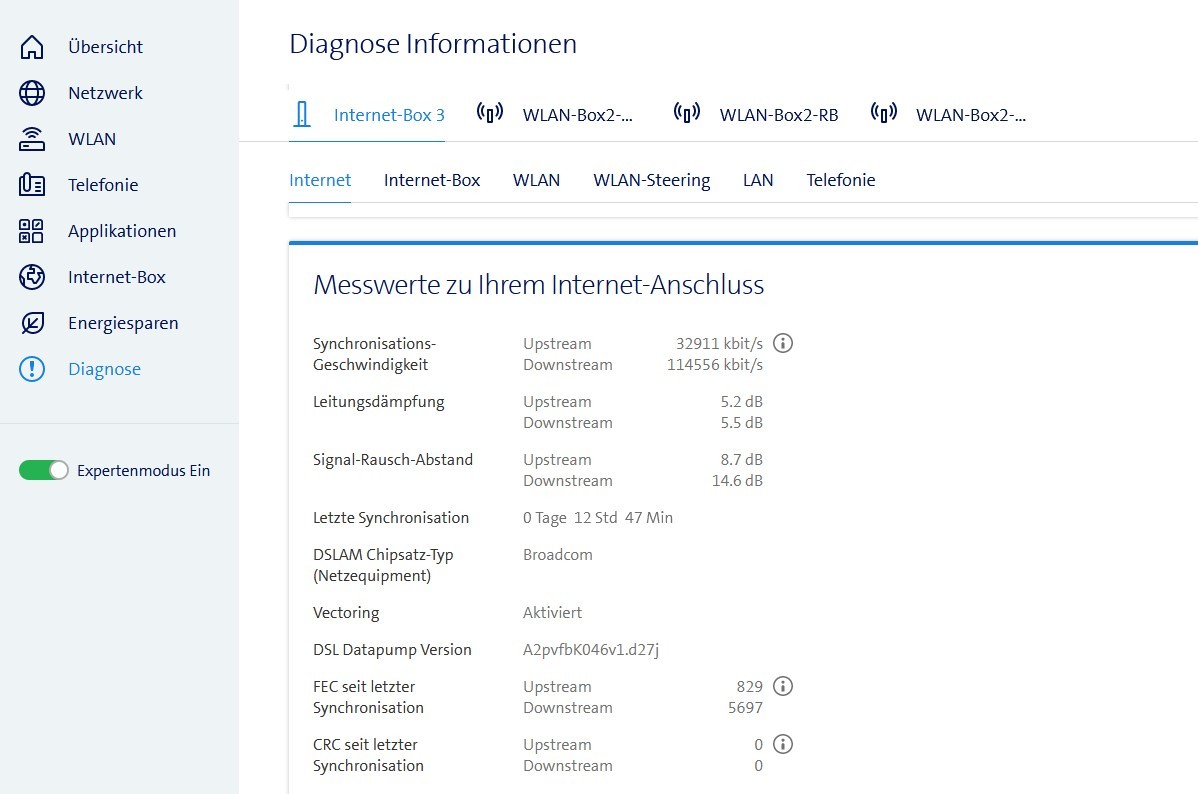This screenshot has width=1198, height=794.
Task: Switch to the WLAN-Steering tab
Action: click(651, 180)
